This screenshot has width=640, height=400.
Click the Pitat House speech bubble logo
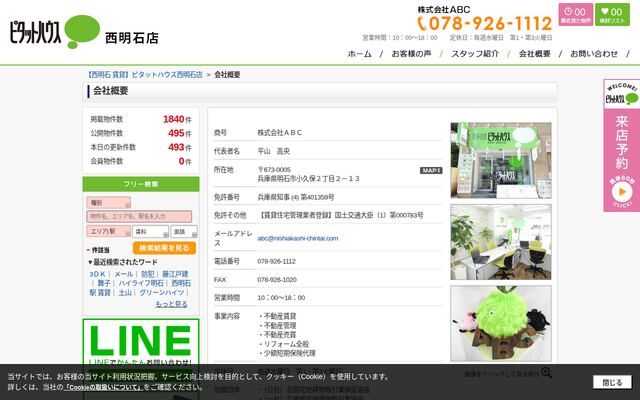pyautogui.click(x=55, y=32)
